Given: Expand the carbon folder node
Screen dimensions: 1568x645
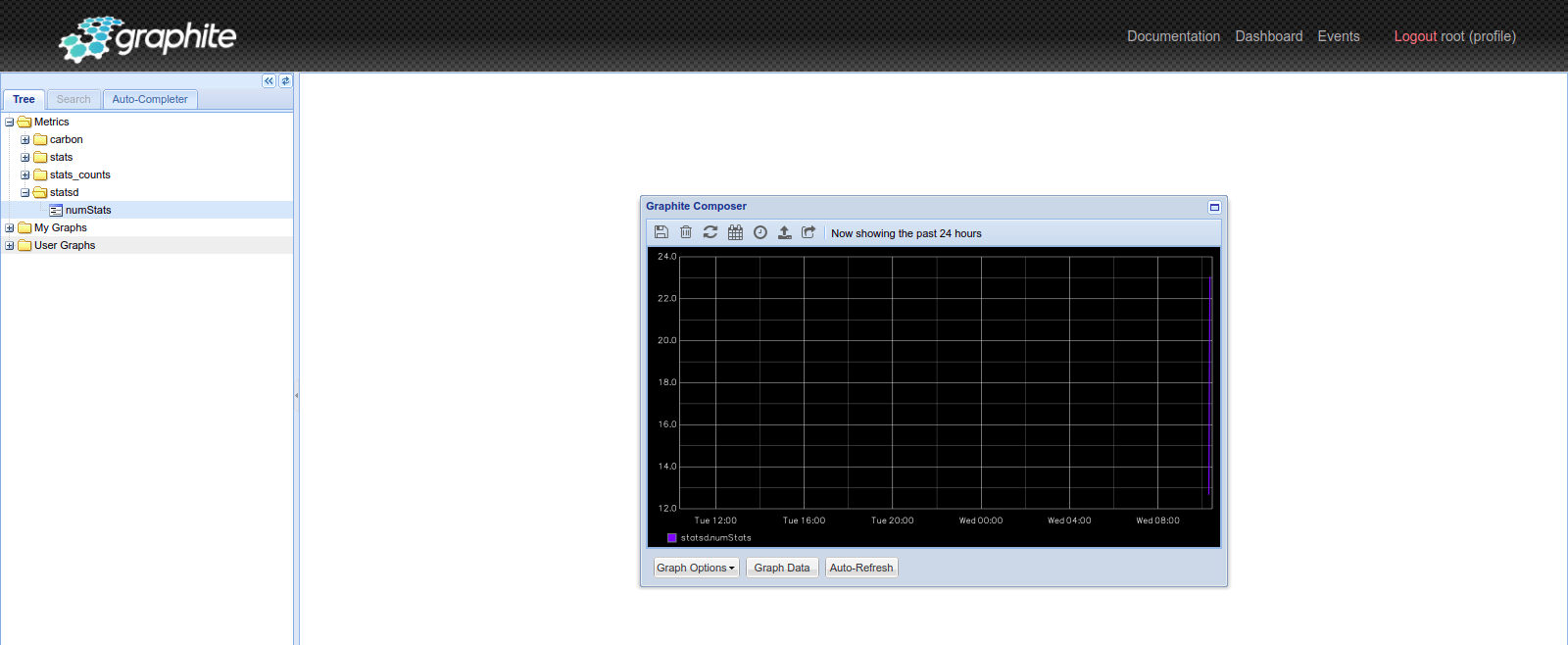Looking at the screenshot, I should (25, 139).
